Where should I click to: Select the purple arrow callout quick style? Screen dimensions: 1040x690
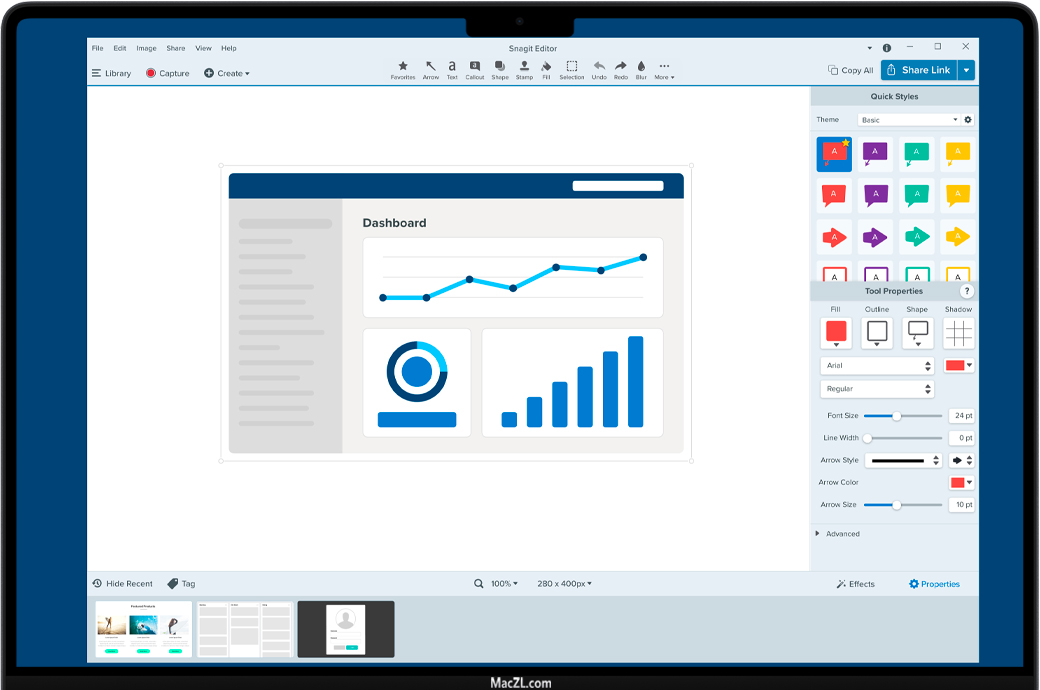pyautogui.click(x=875, y=237)
